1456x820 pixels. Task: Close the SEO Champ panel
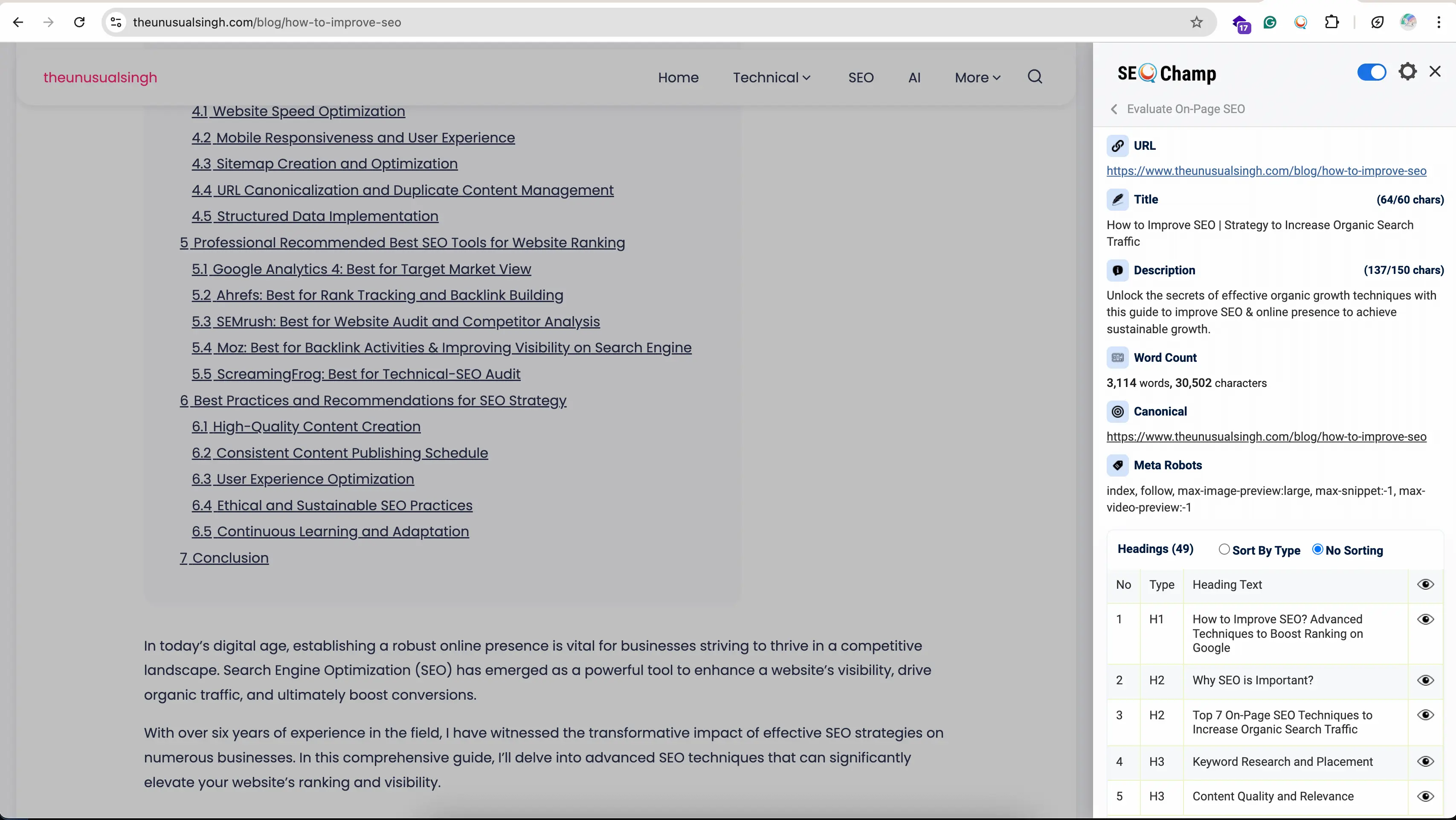(x=1435, y=71)
